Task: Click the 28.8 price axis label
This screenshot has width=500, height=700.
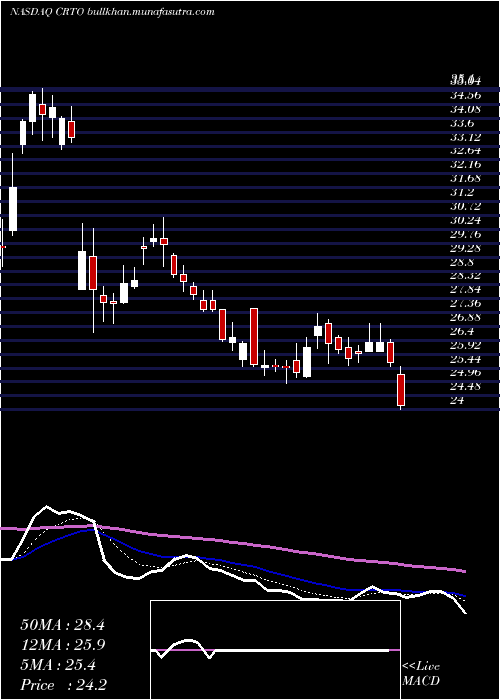Action: pos(462,262)
